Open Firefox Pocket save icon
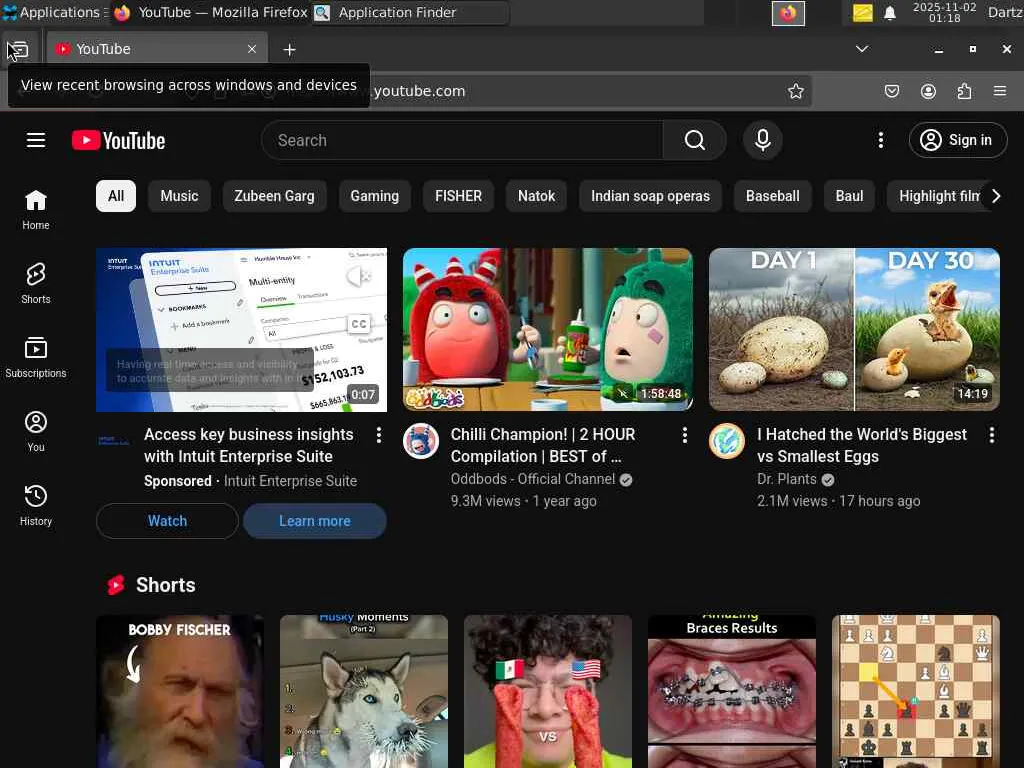The width and height of the screenshot is (1024, 768). [891, 91]
